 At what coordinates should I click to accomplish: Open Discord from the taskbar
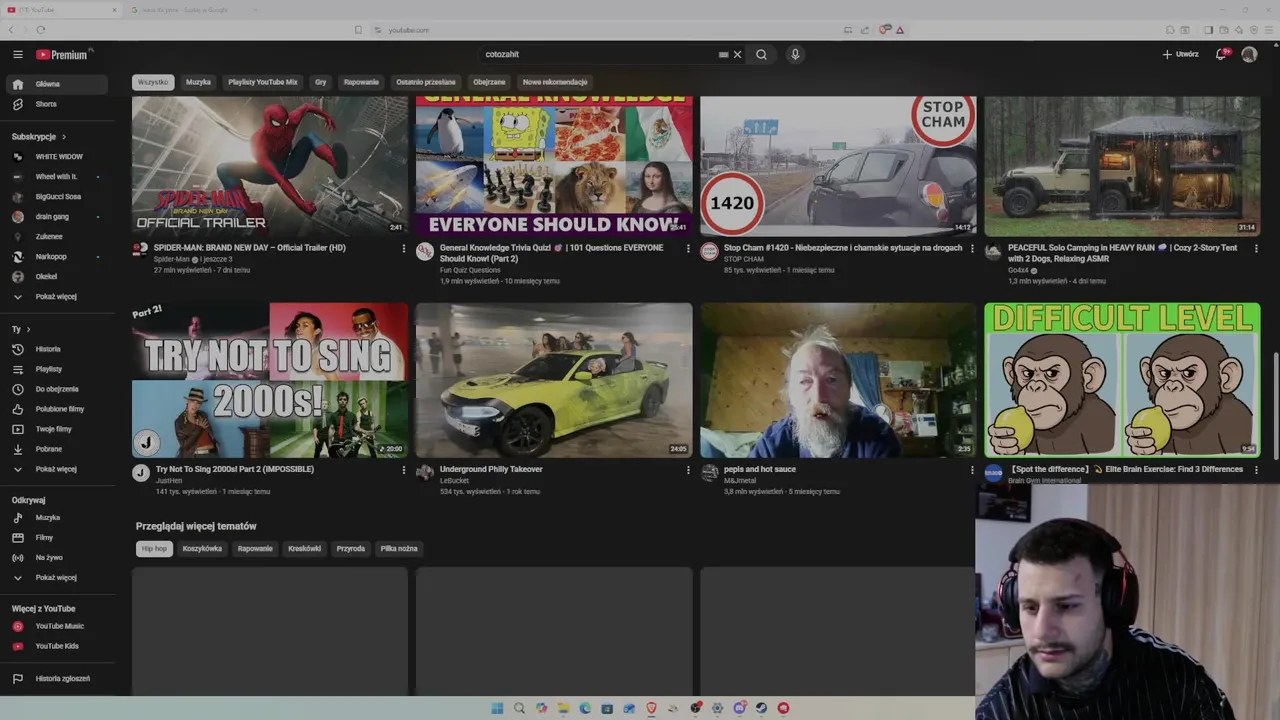coord(739,708)
